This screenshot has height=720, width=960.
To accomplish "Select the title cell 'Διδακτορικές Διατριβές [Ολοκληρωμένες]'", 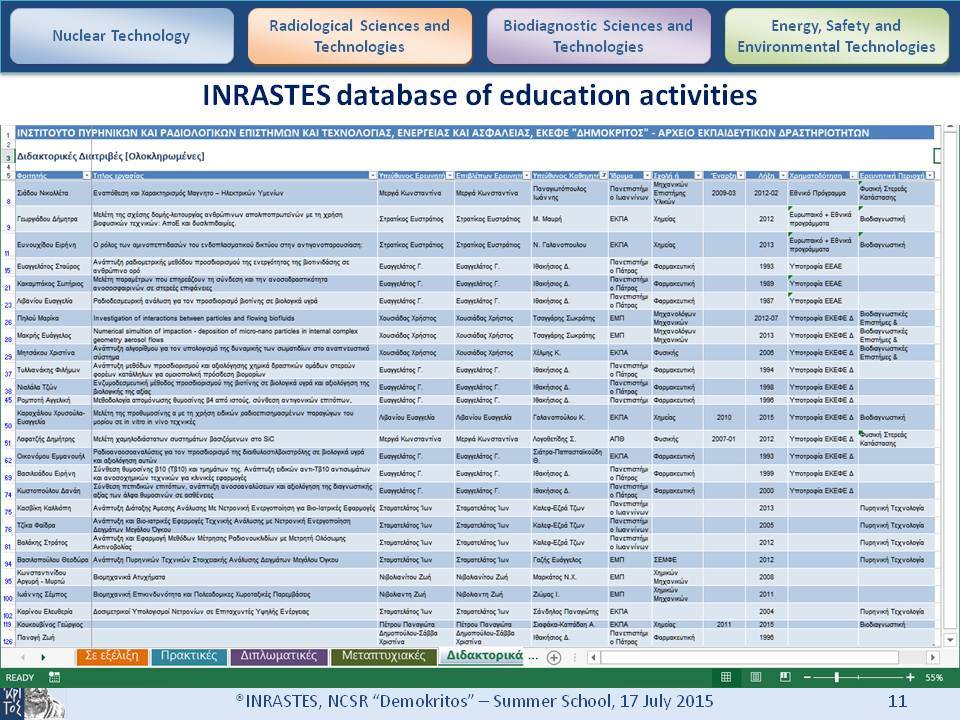I will [x=111, y=156].
